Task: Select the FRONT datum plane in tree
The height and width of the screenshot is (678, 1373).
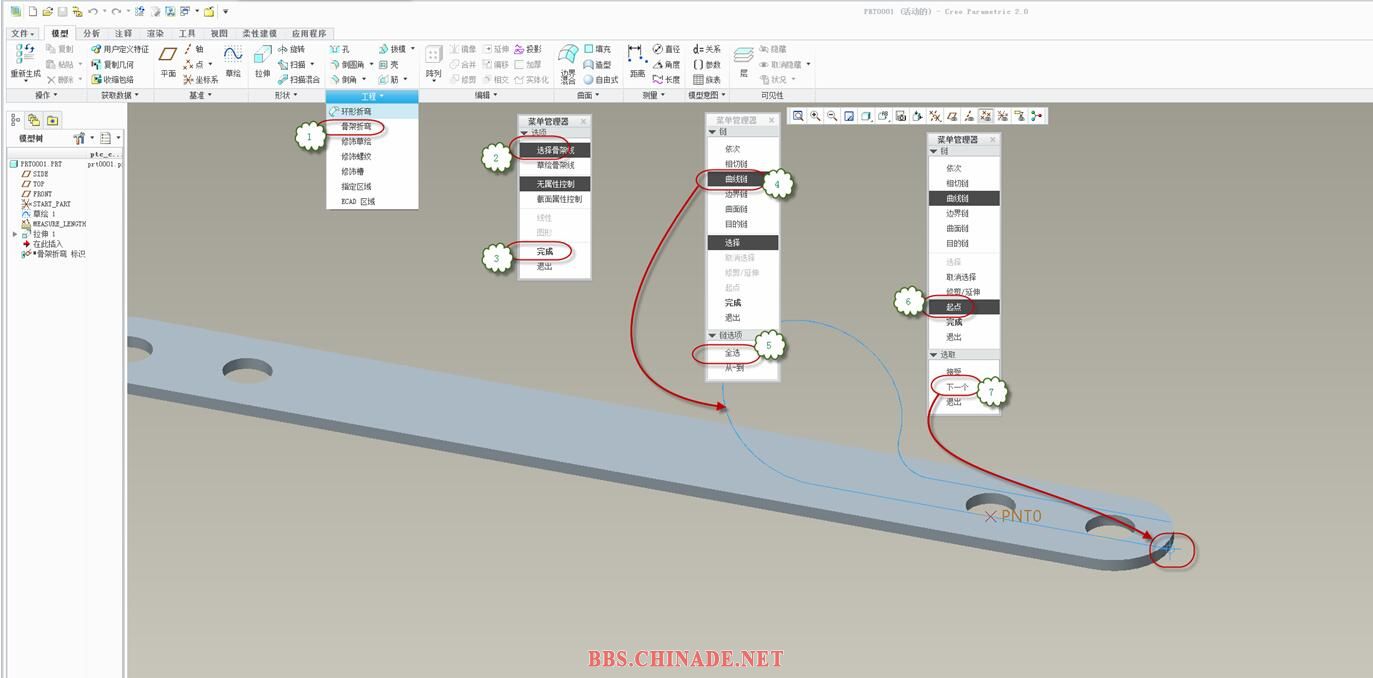Action: tap(36, 194)
